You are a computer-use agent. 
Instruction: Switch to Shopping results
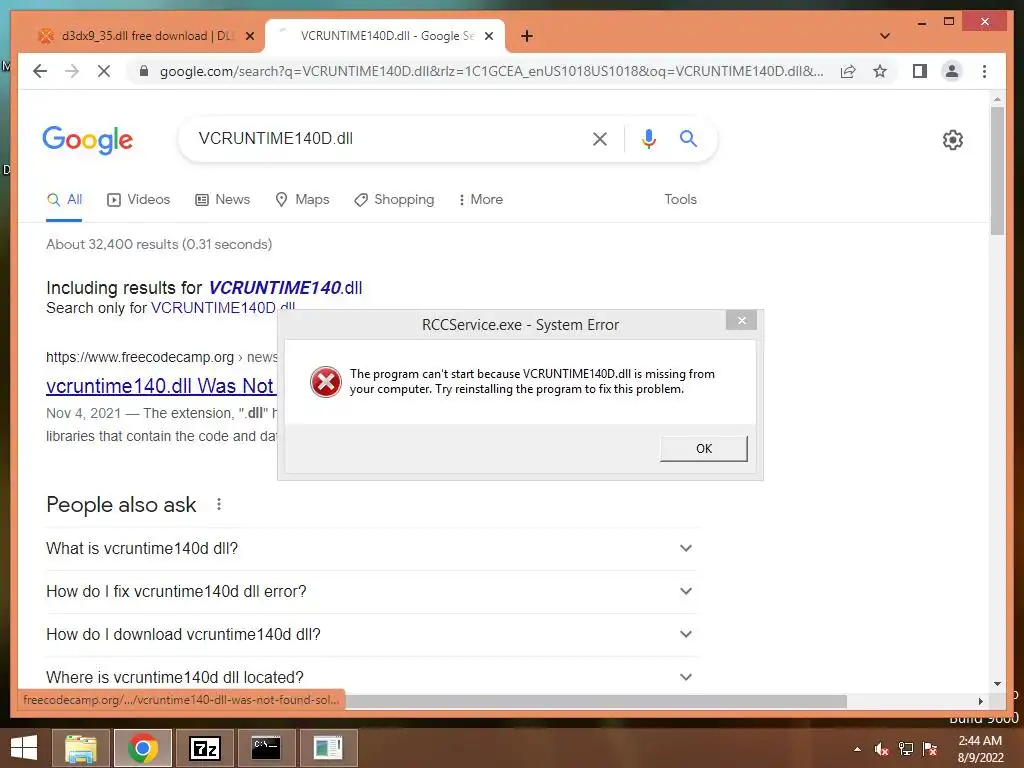394,200
